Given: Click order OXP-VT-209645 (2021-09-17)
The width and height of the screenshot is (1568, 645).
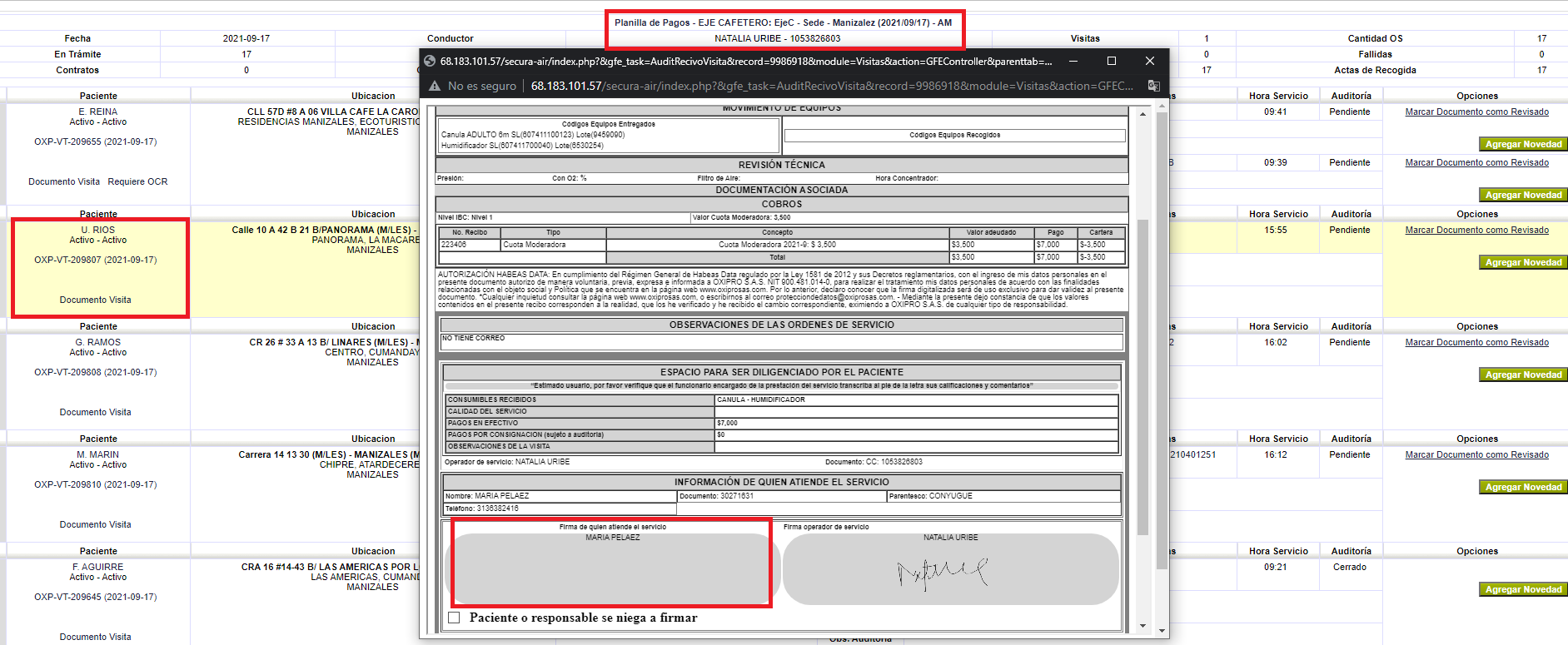Looking at the screenshot, I should [x=95, y=597].
